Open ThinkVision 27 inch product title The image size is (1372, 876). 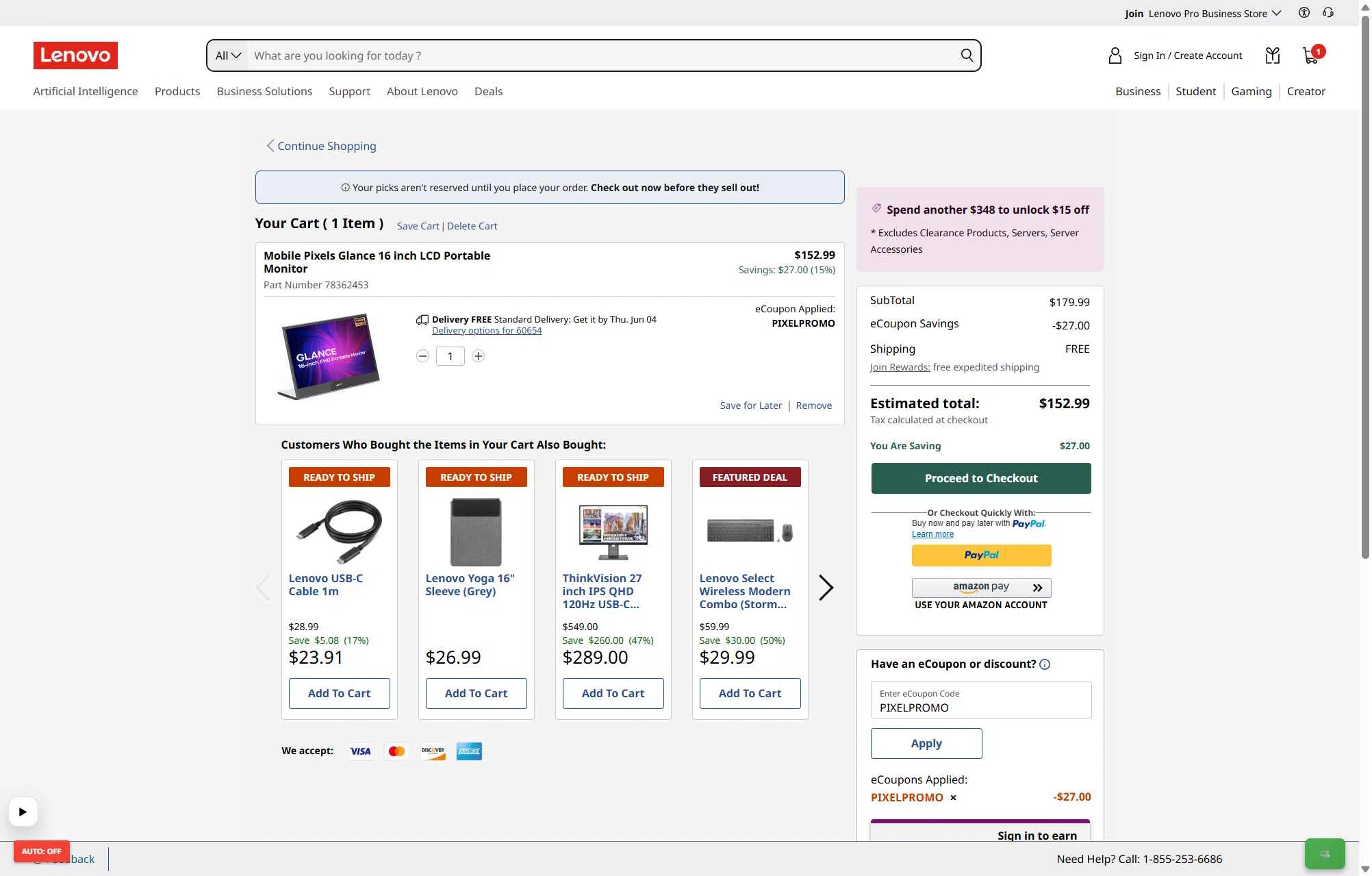[602, 591]
